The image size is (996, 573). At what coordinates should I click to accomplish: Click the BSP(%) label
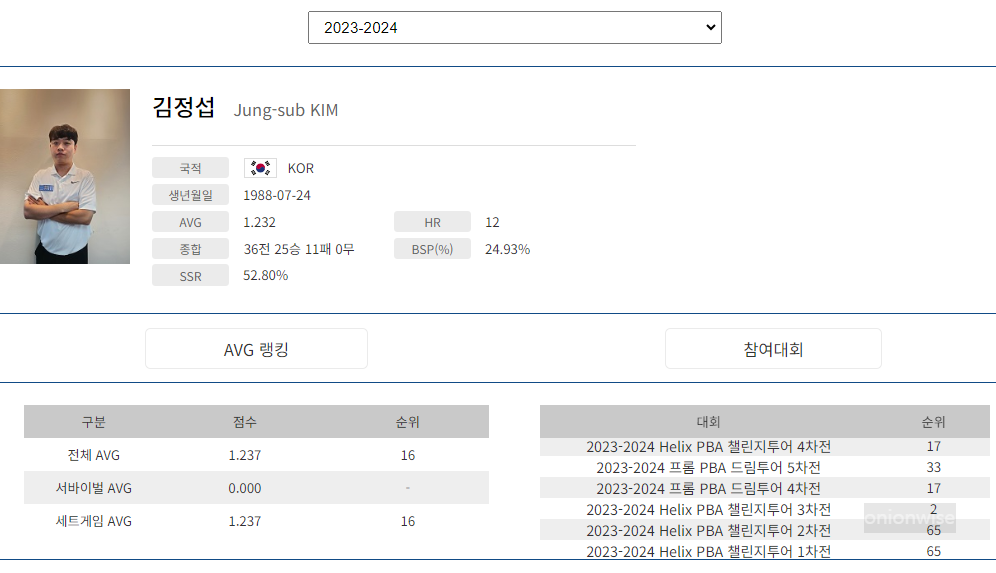(433, 249)
